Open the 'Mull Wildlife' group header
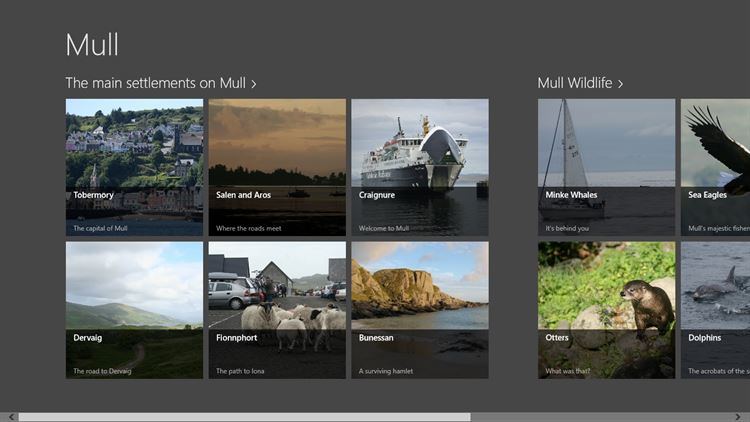Image resolution: width=750 pixels, height=422 pixels. [x=580, y=83]
